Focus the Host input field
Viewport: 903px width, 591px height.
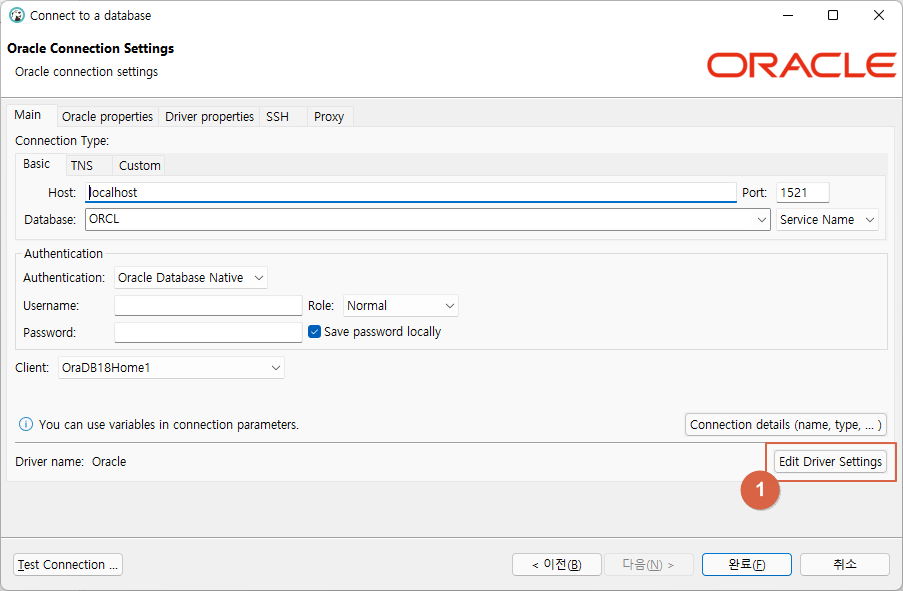[411, 192]
